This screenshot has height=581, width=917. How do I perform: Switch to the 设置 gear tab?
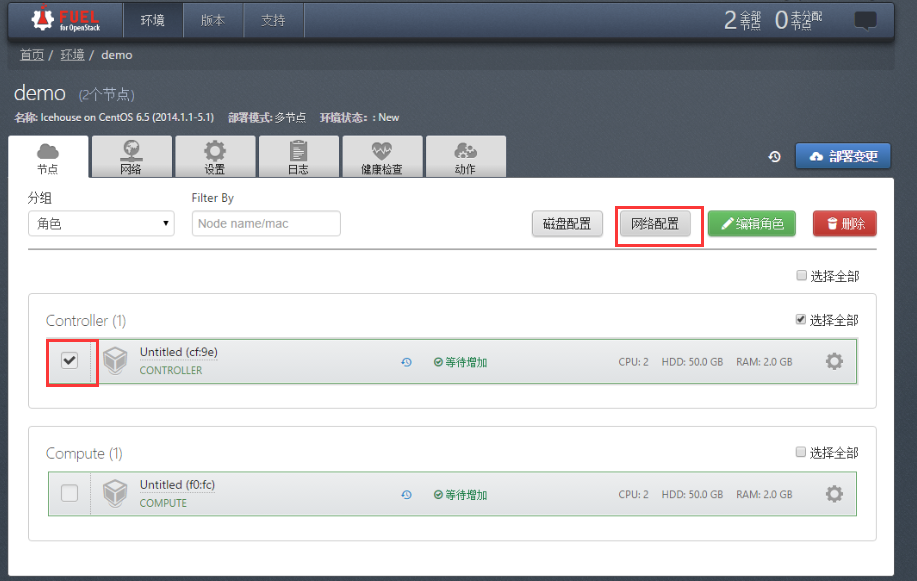point(215,157)
